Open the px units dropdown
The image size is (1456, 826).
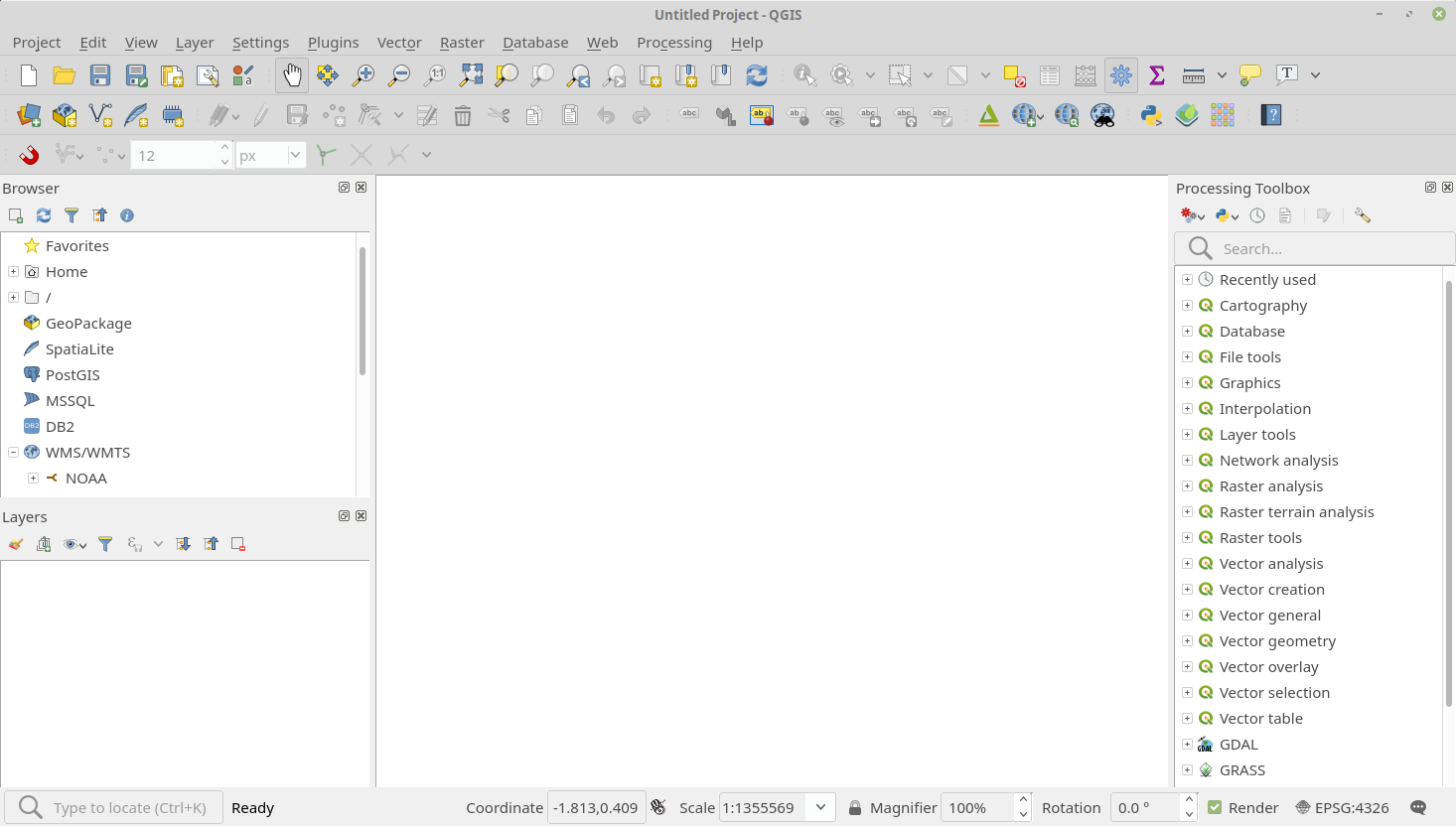(x=295, y=155)
